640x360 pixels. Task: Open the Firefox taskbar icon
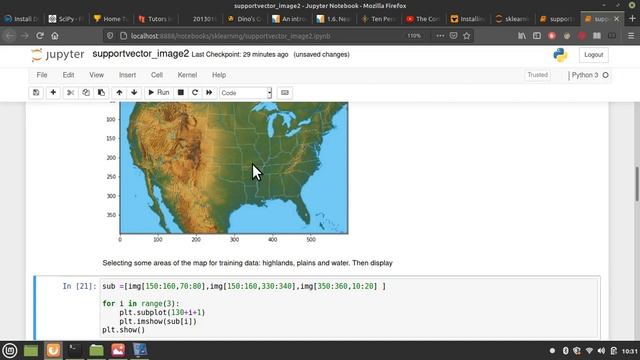pos(53,350)
